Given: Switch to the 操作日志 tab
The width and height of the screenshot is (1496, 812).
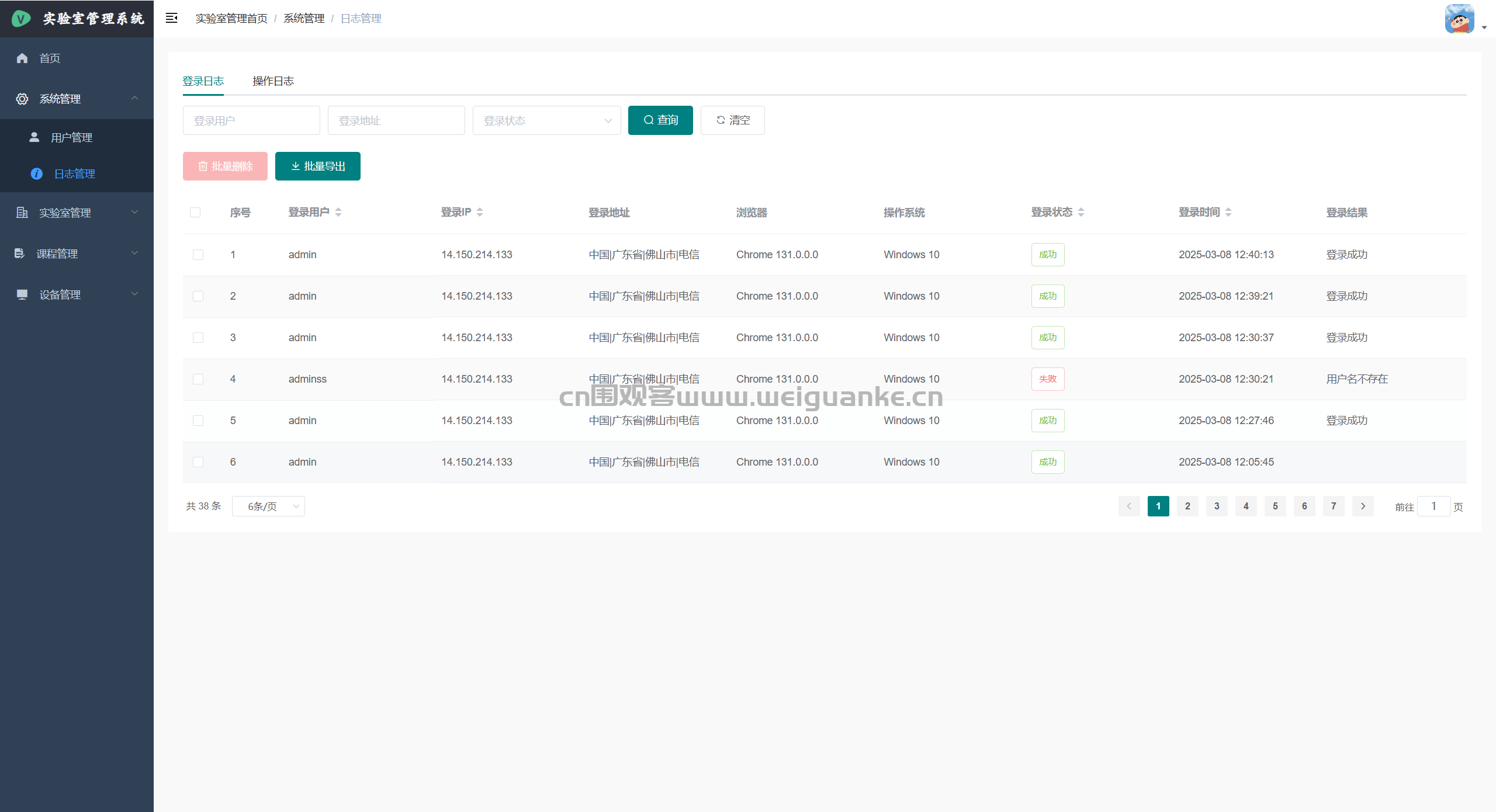Looking at the screenshot, I should click(273, 81).
